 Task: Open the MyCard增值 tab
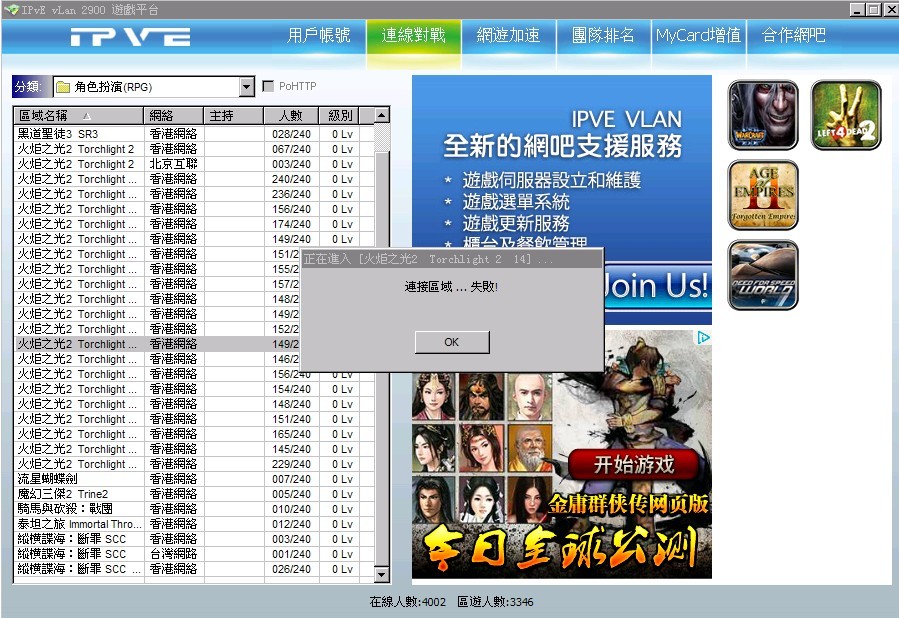click(x=698, y=36)
